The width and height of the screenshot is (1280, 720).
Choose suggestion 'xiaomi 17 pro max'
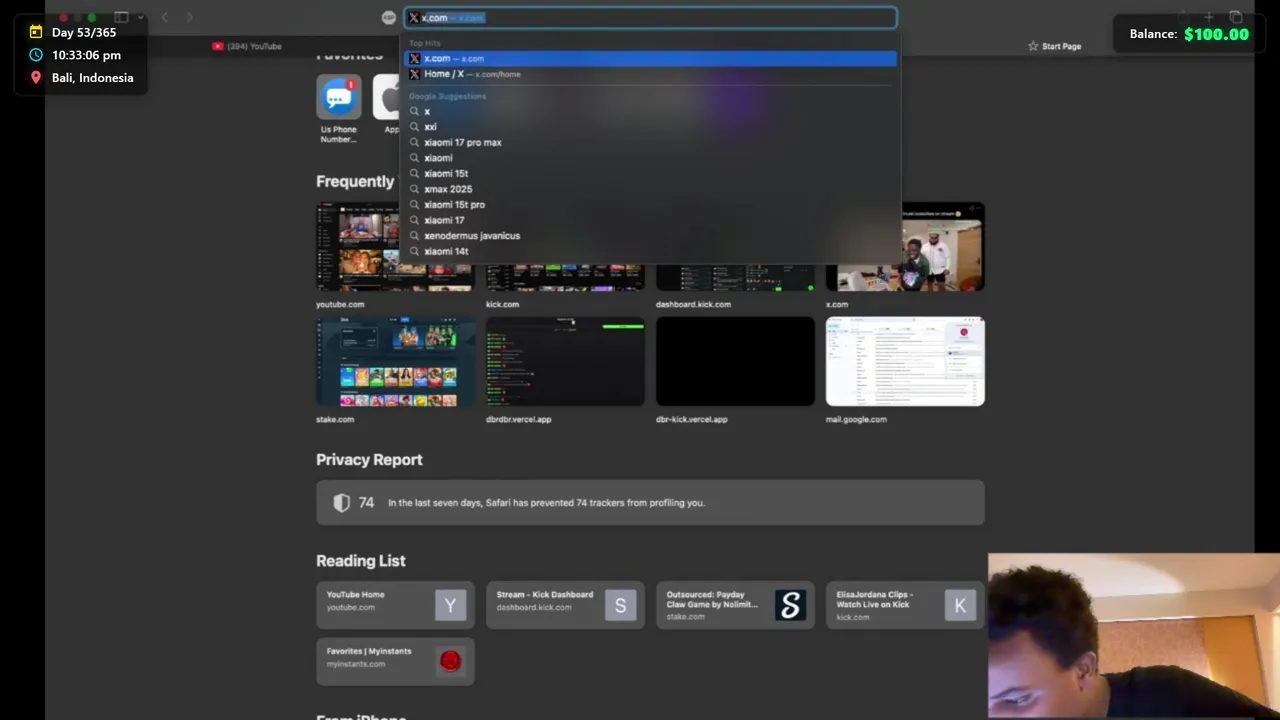click(650, 142)
